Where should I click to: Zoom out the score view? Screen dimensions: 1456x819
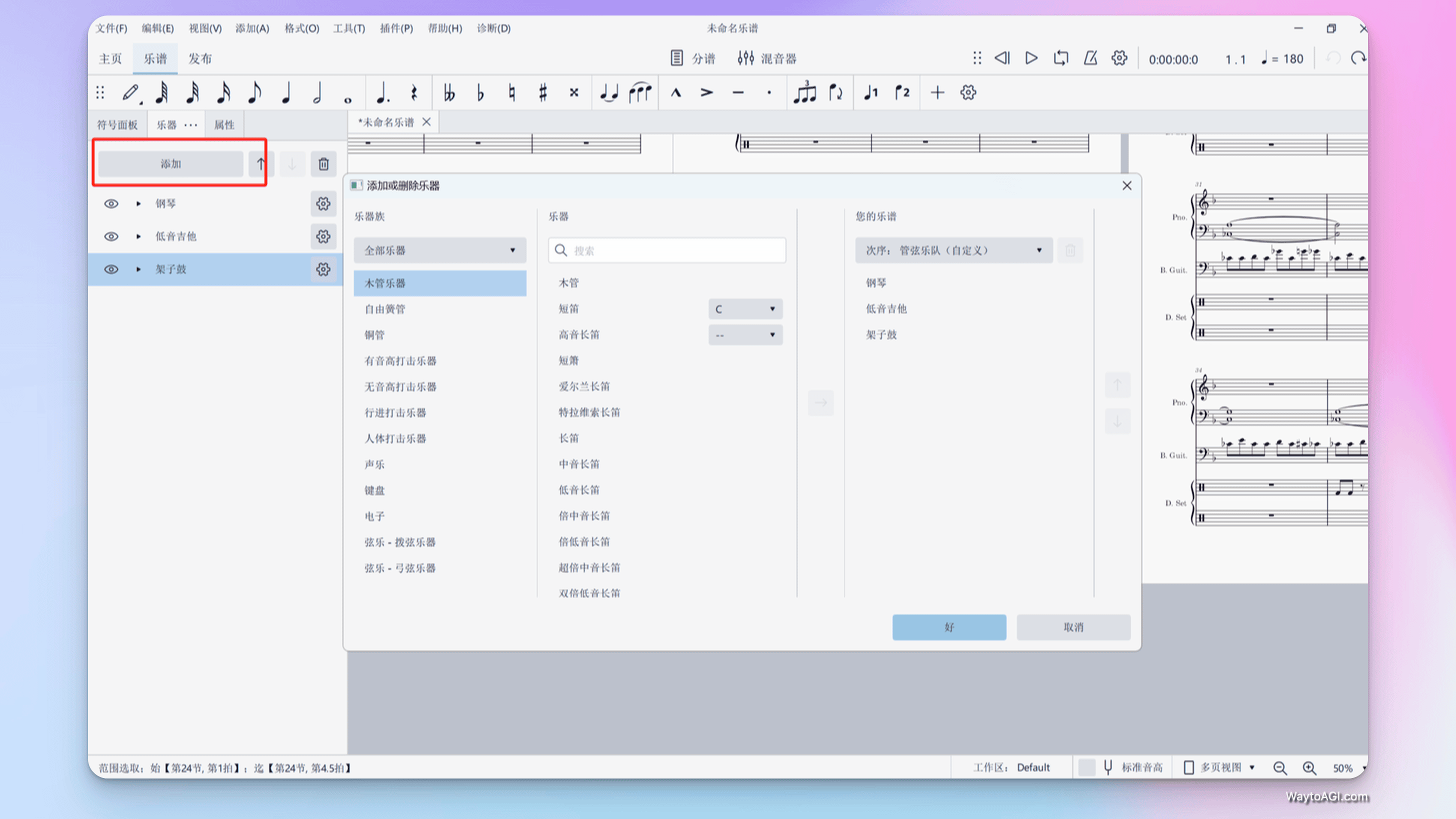tap(1279, 767)
